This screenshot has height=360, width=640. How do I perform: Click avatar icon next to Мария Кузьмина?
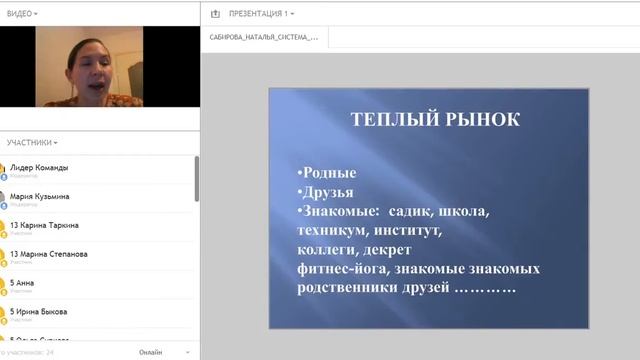point(3,200)
